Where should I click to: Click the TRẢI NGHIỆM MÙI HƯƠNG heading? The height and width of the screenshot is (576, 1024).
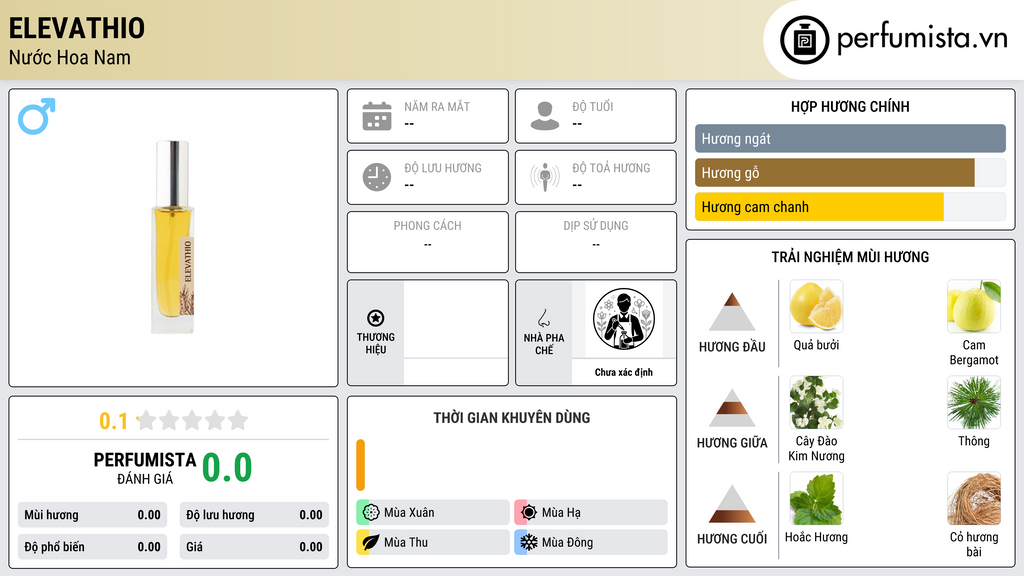(x=850, y=257)
